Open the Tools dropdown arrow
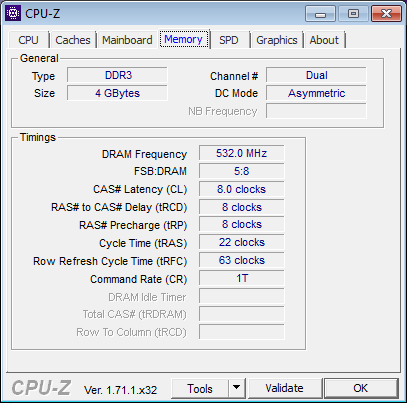 237,388
